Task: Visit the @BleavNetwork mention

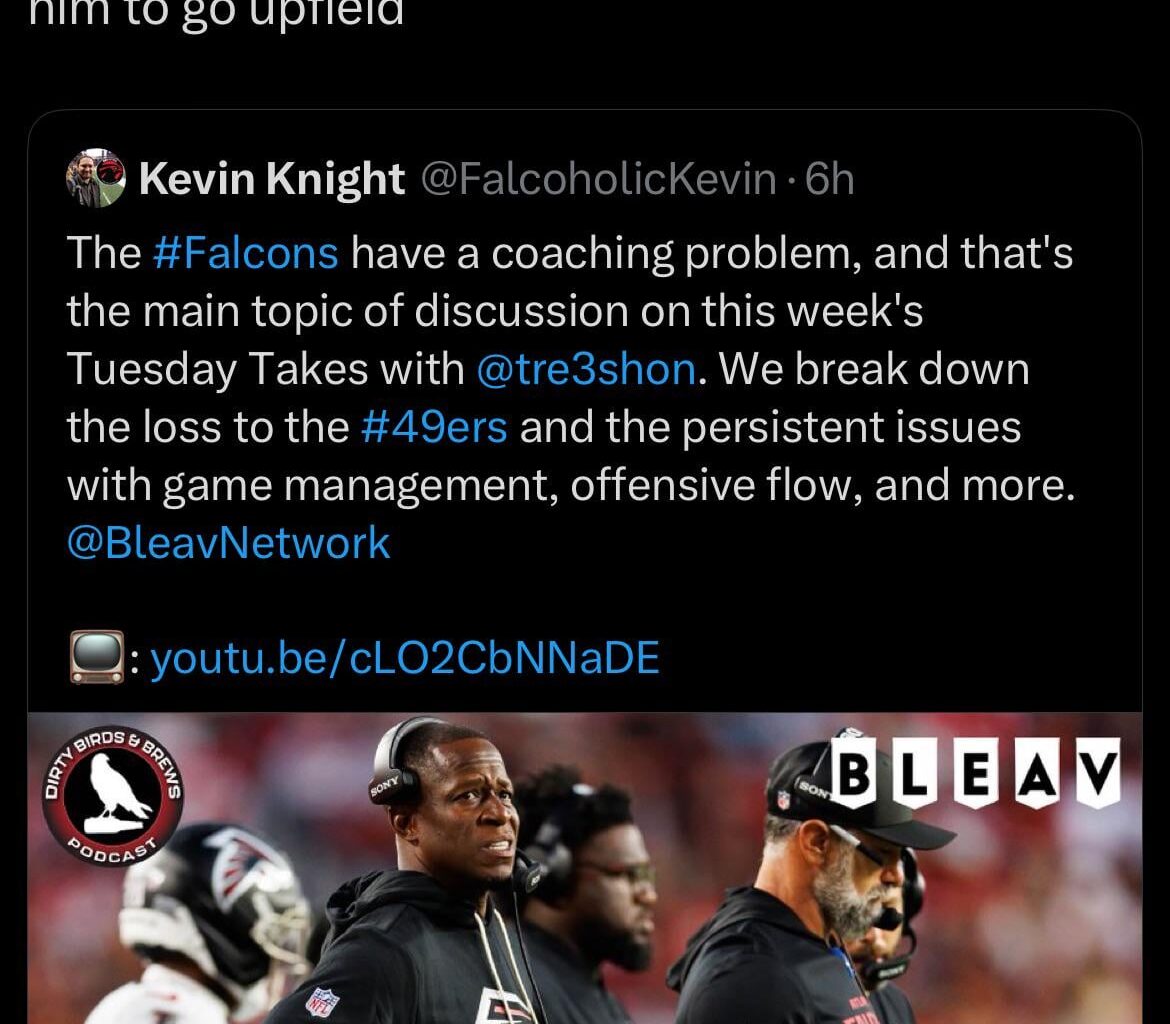Action: pyautogui.click(x=228, y=543)
